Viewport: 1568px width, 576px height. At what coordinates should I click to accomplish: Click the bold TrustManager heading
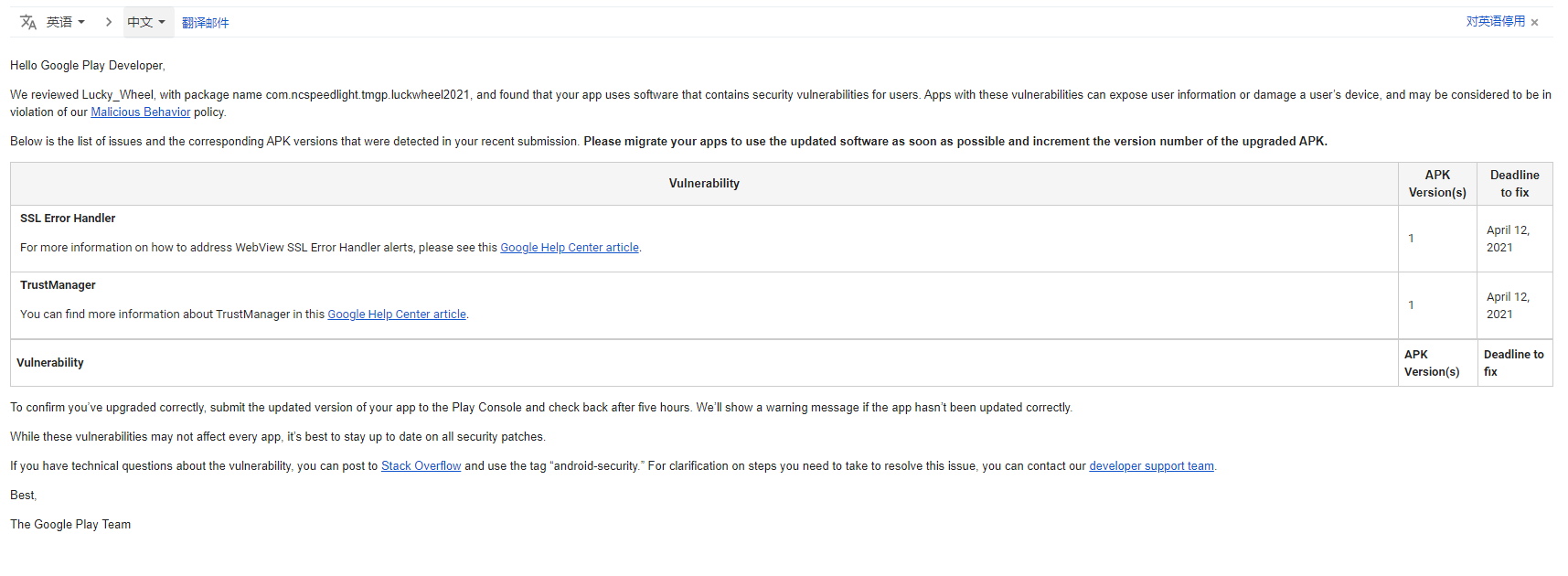point(58,285)
